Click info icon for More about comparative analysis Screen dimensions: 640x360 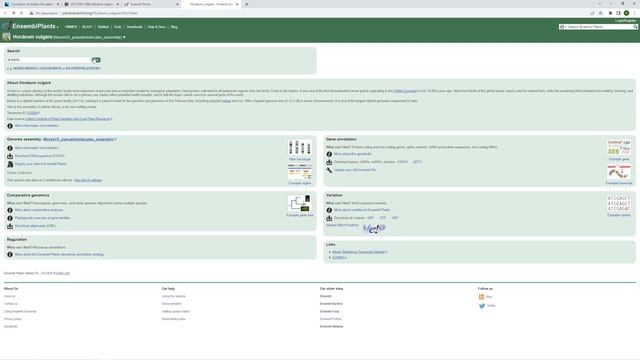pos(10,210)
